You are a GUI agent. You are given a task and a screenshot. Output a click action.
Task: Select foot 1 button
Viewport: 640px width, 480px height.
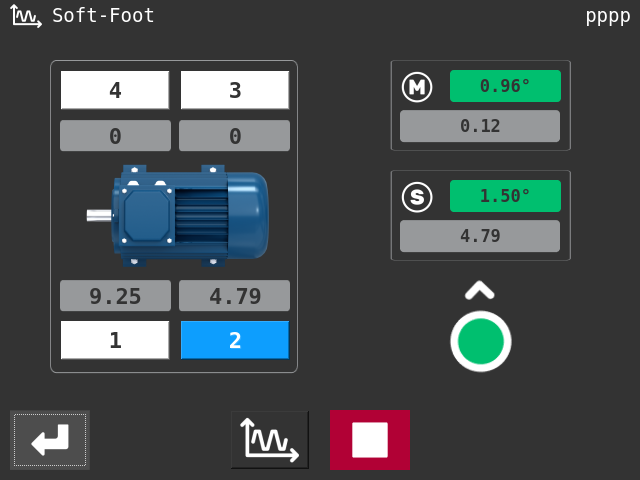(115, 340)
